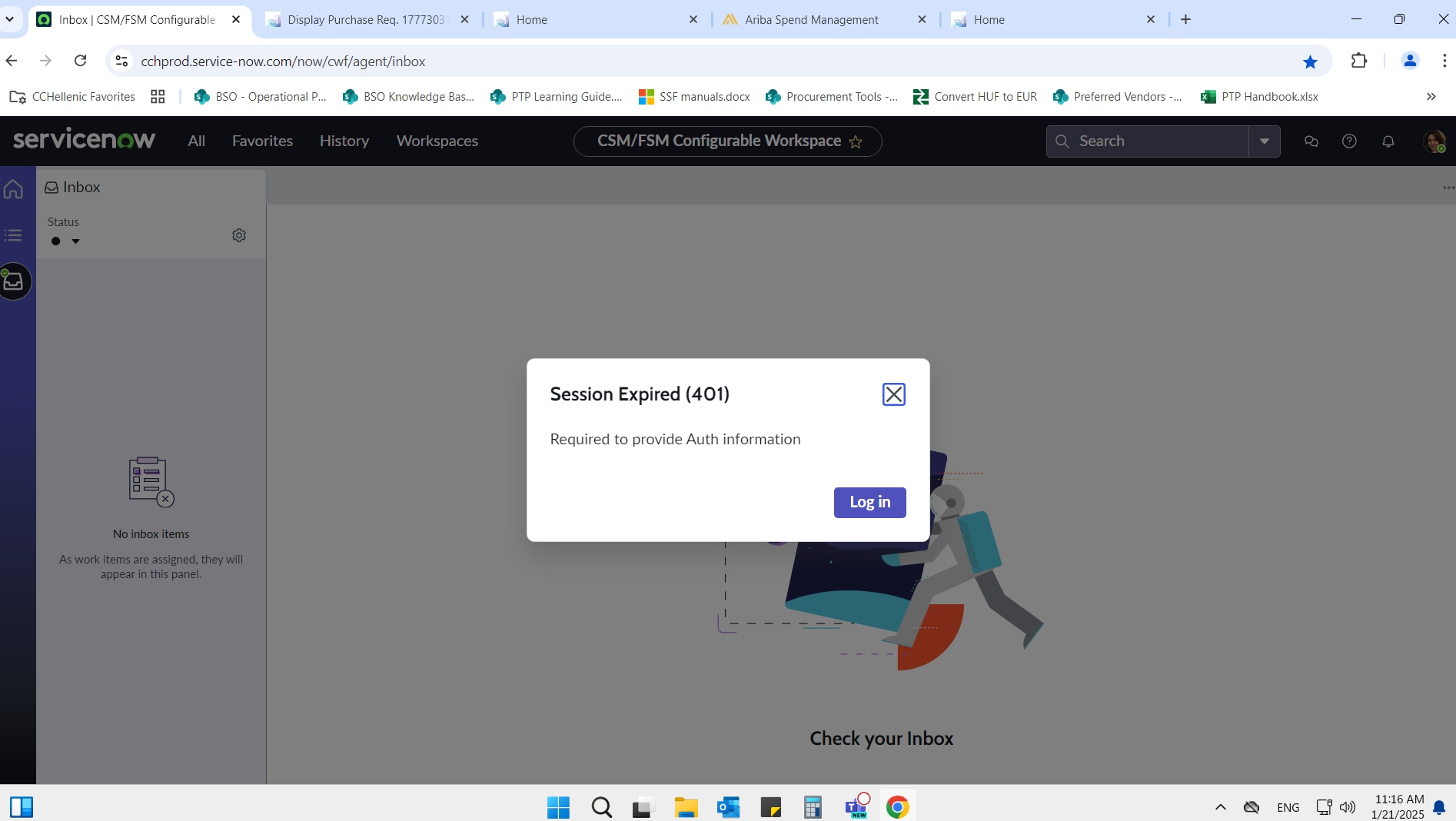1456x821 pixels.
Task: Switch to Display Purchase Req. tab
Action: (x=366, y=20)
